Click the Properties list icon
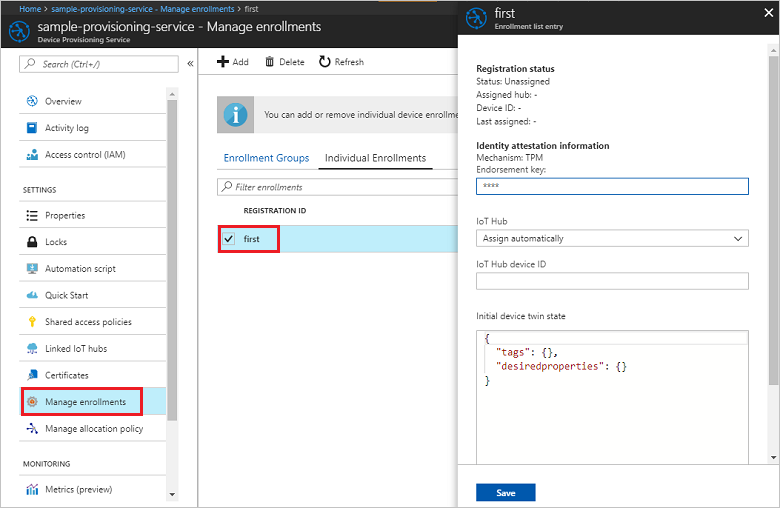This screenshot has height=508, width=780. 32,215
